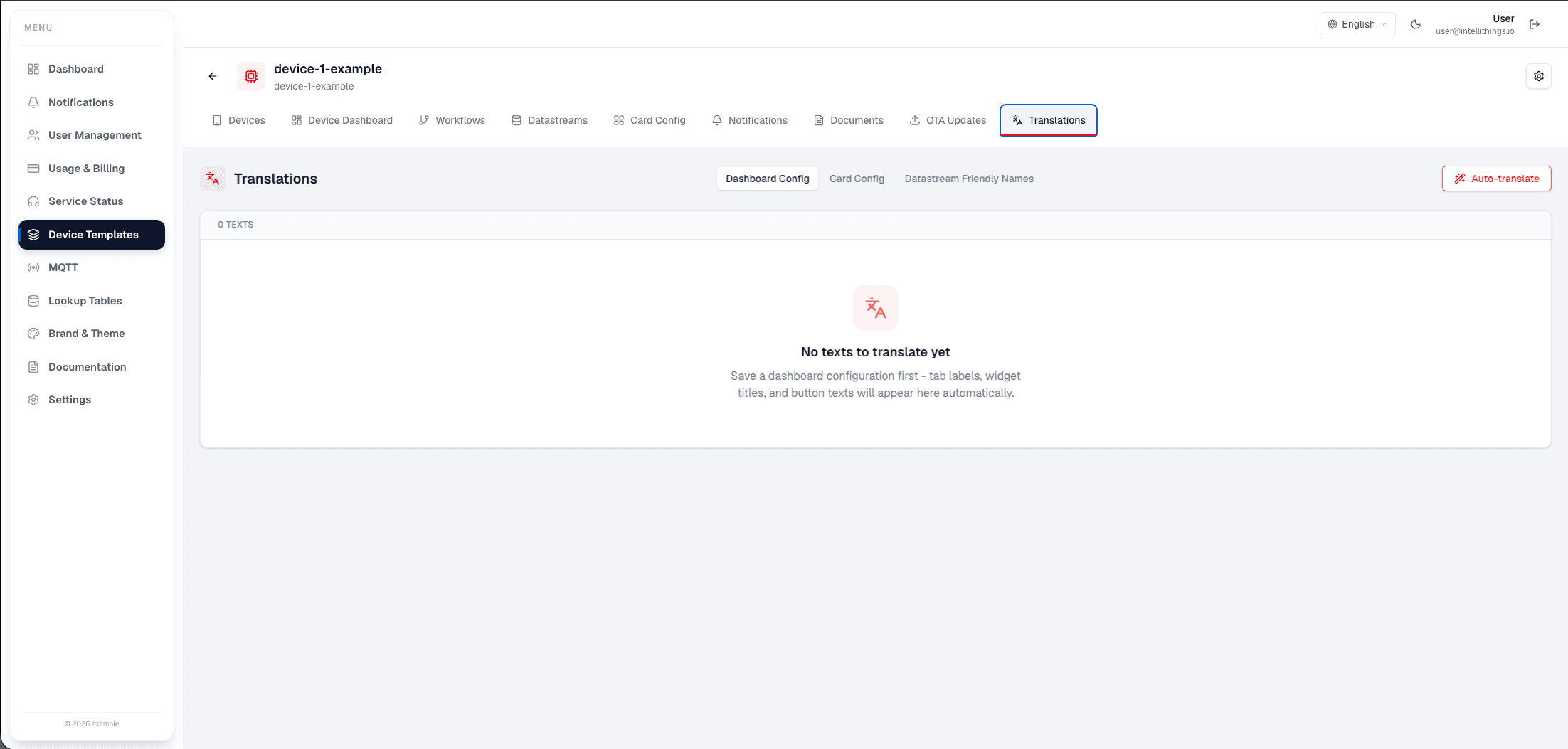Click the sidebar Settings gear icon
1568x749 pixels.
(x=33, y=400)
